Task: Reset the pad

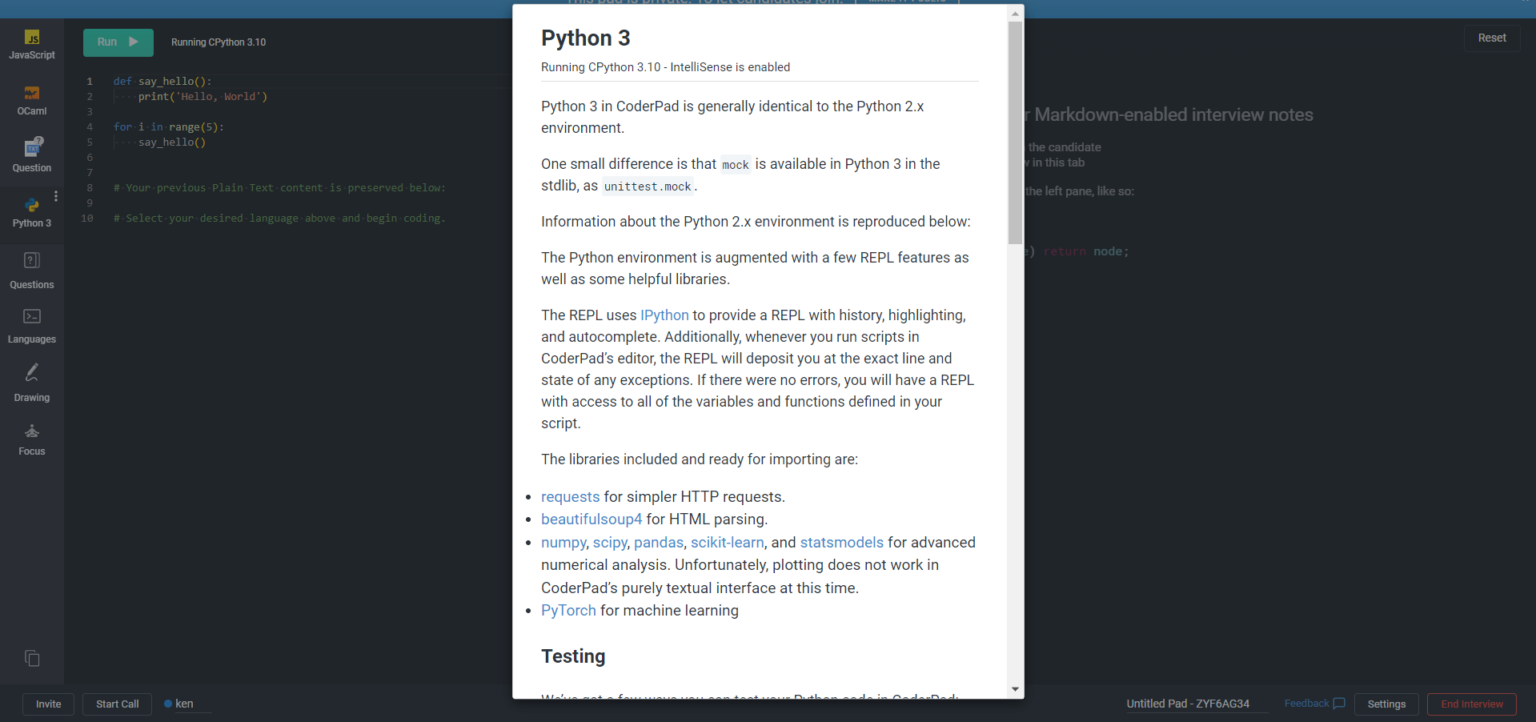Action: click(1492, 37)
